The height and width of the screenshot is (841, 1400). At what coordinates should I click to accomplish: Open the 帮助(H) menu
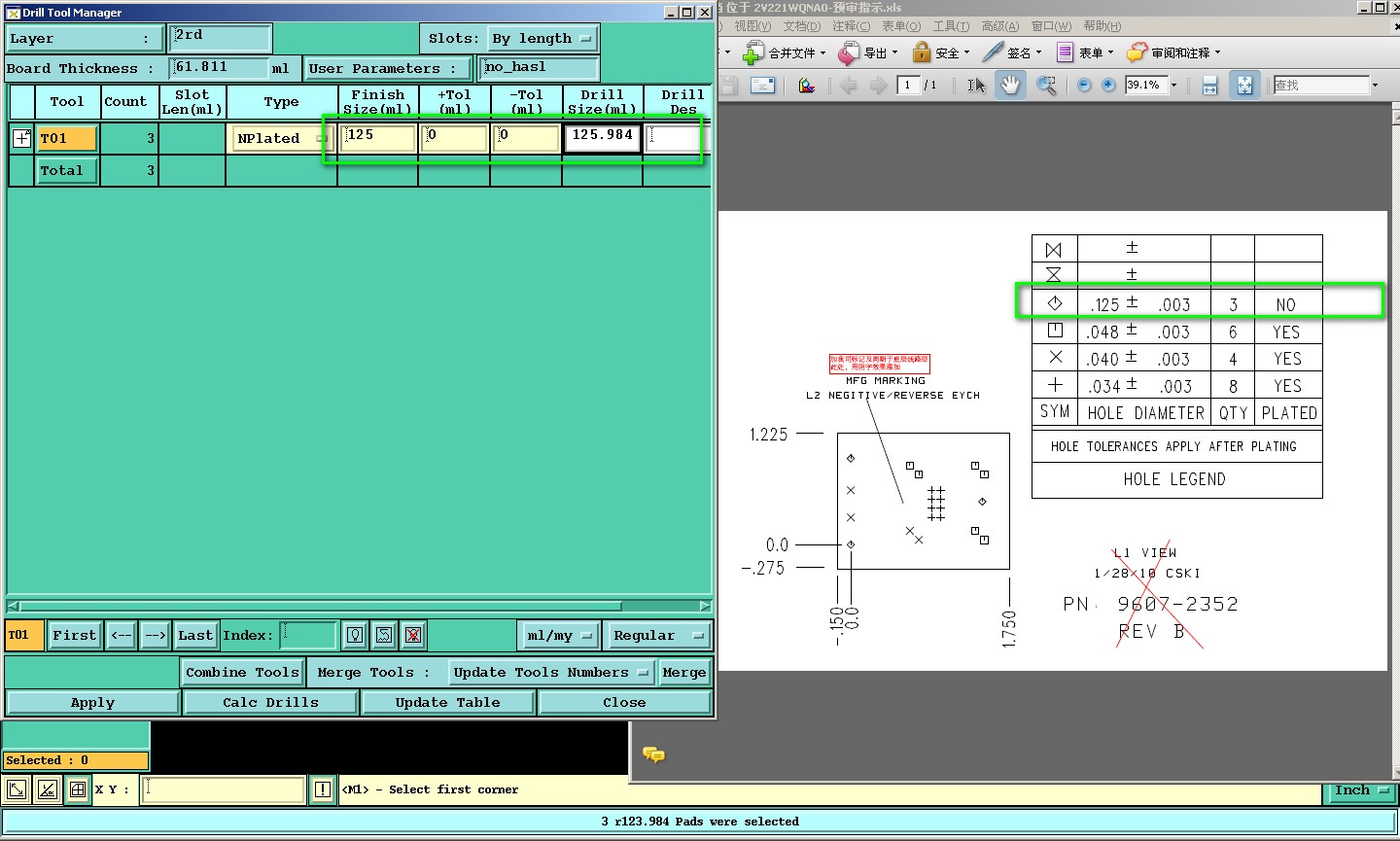1102,26
